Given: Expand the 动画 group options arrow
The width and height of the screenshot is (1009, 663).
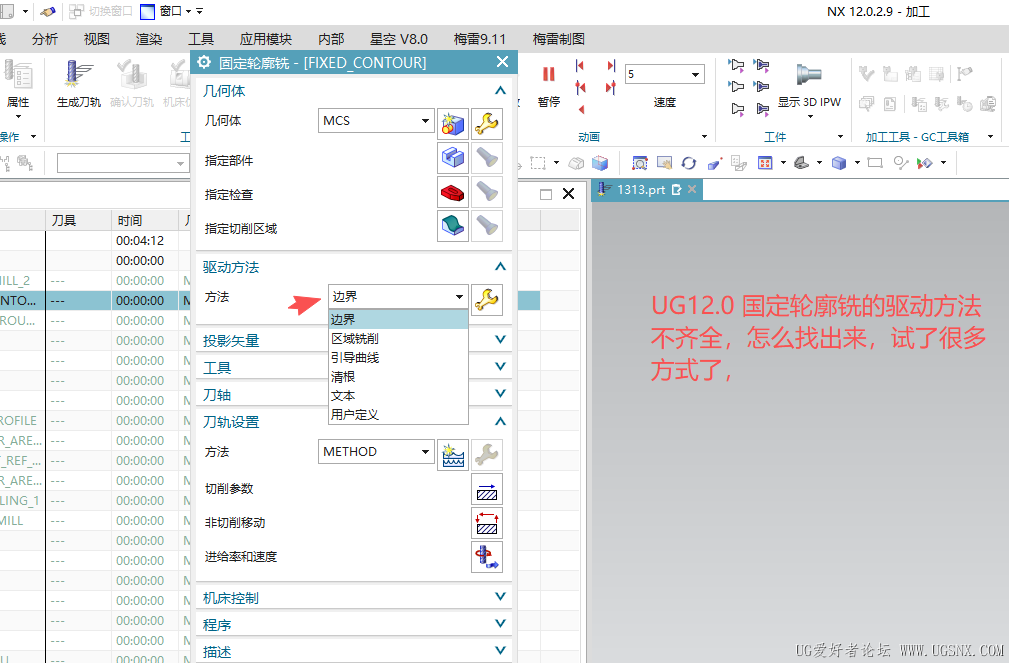Looking at the screenshot, I should pyautogui.click(x=704, y=136).
